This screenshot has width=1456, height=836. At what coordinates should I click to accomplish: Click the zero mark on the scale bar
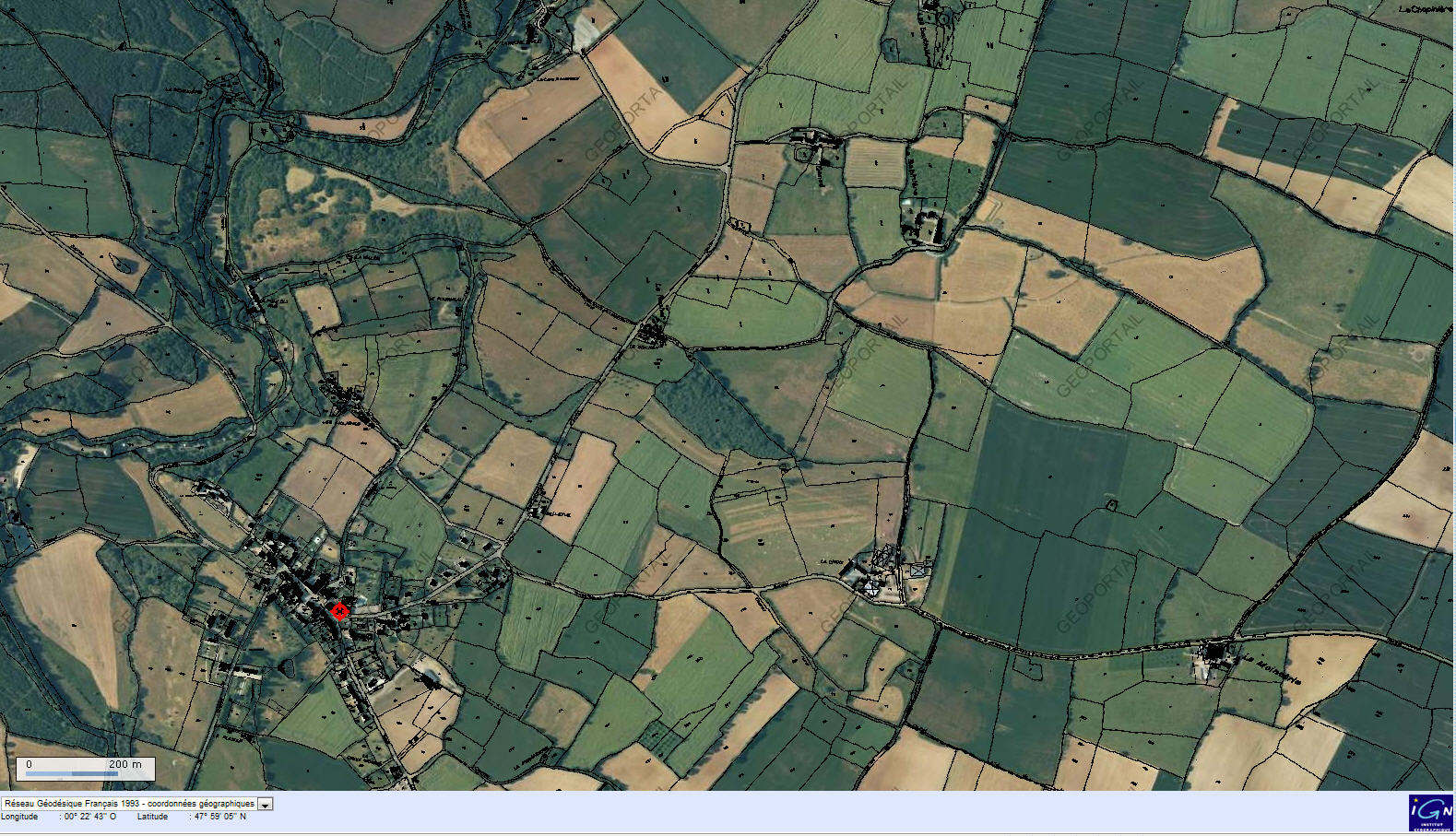(x=29, y=764)
